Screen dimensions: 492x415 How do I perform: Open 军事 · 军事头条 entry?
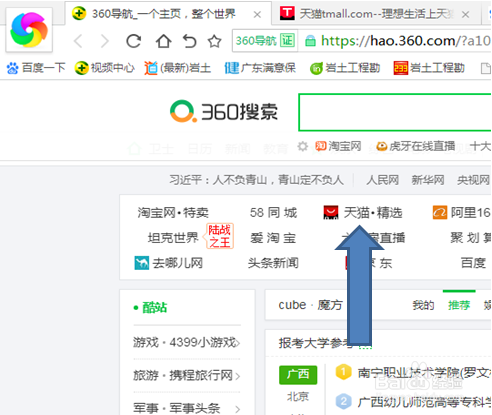pyautogui.click(x=176, y=408)
